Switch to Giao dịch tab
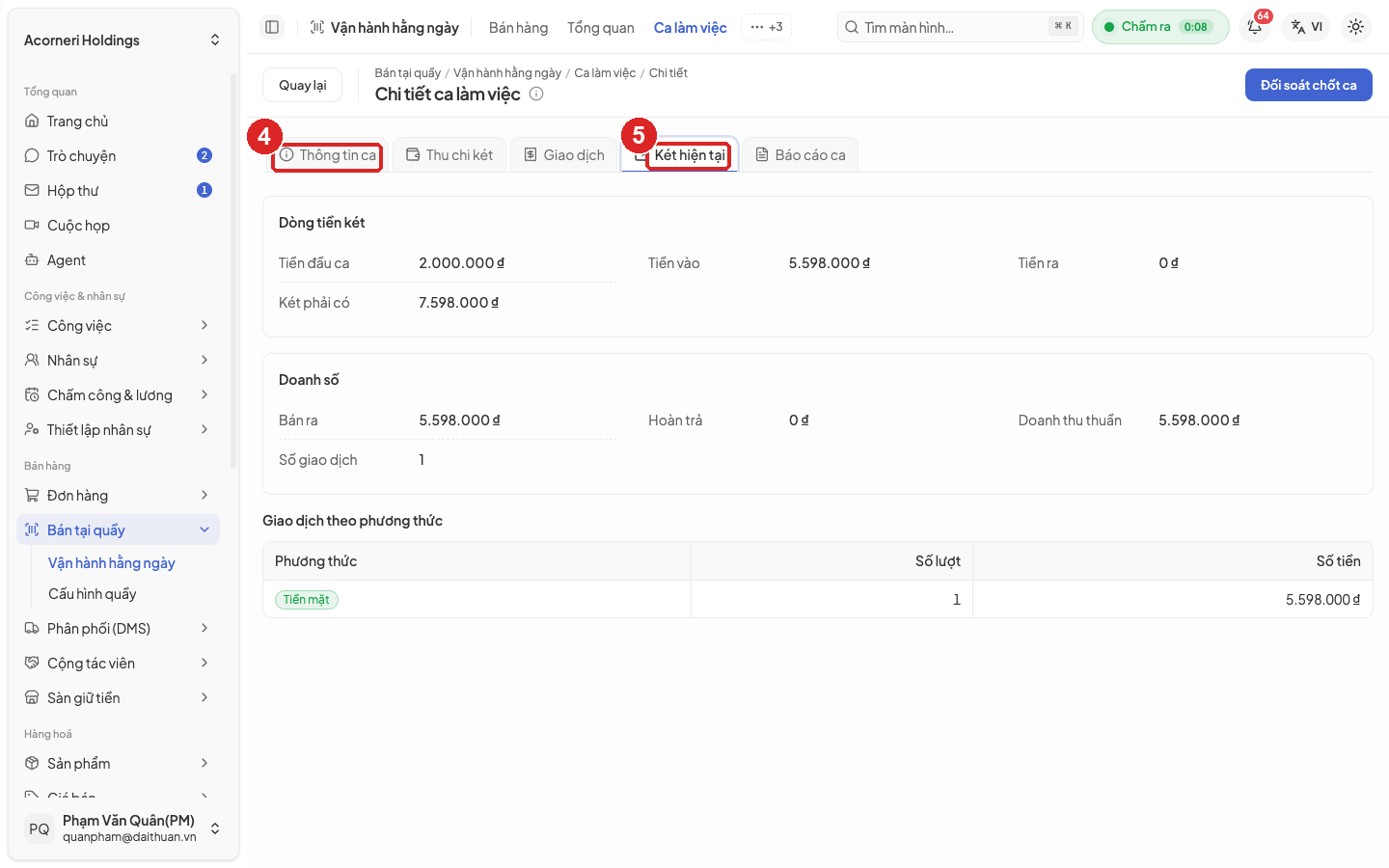 coord(564,155)
